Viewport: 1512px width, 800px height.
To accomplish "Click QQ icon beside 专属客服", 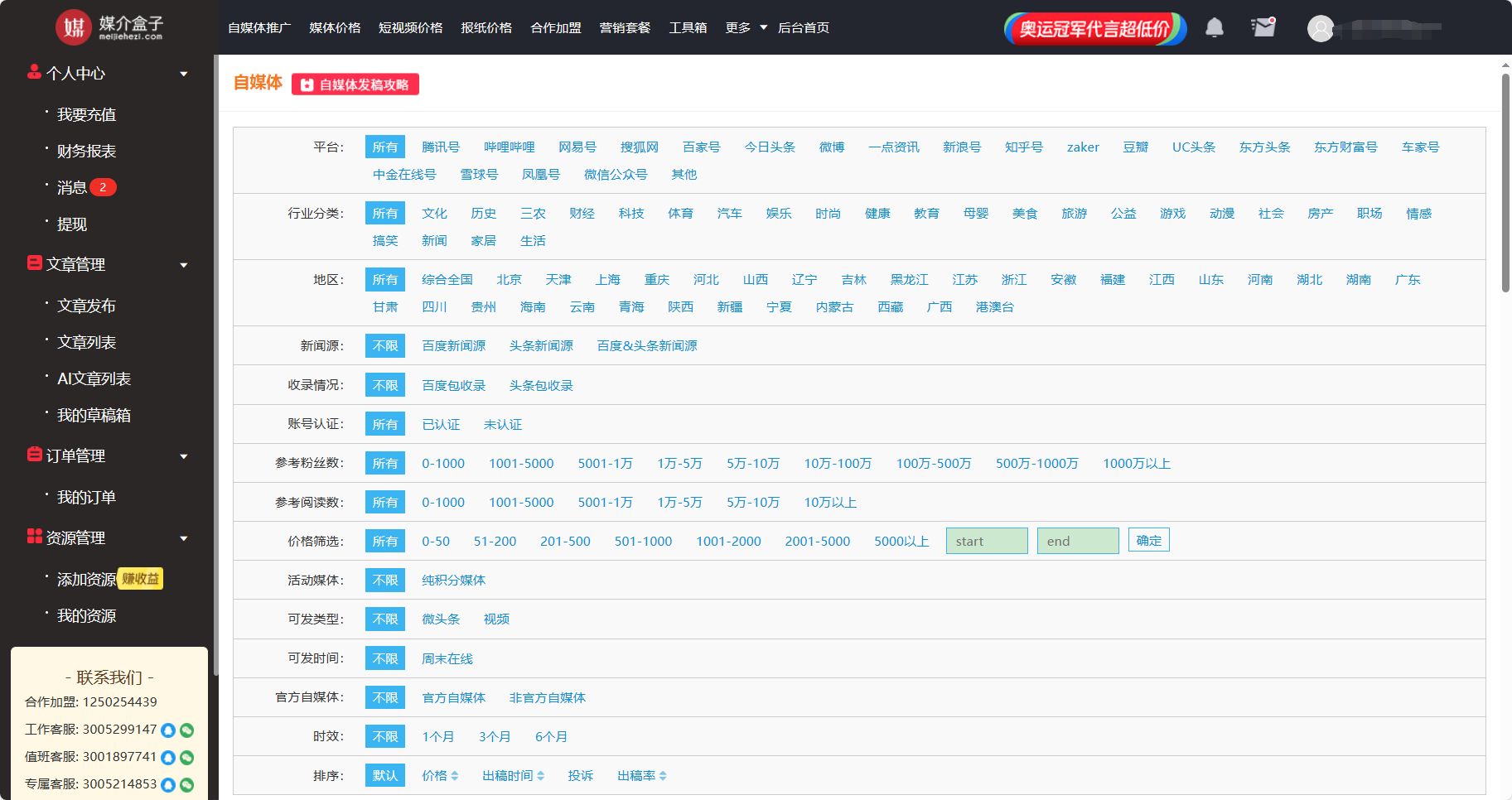I will tap(168, 784).
